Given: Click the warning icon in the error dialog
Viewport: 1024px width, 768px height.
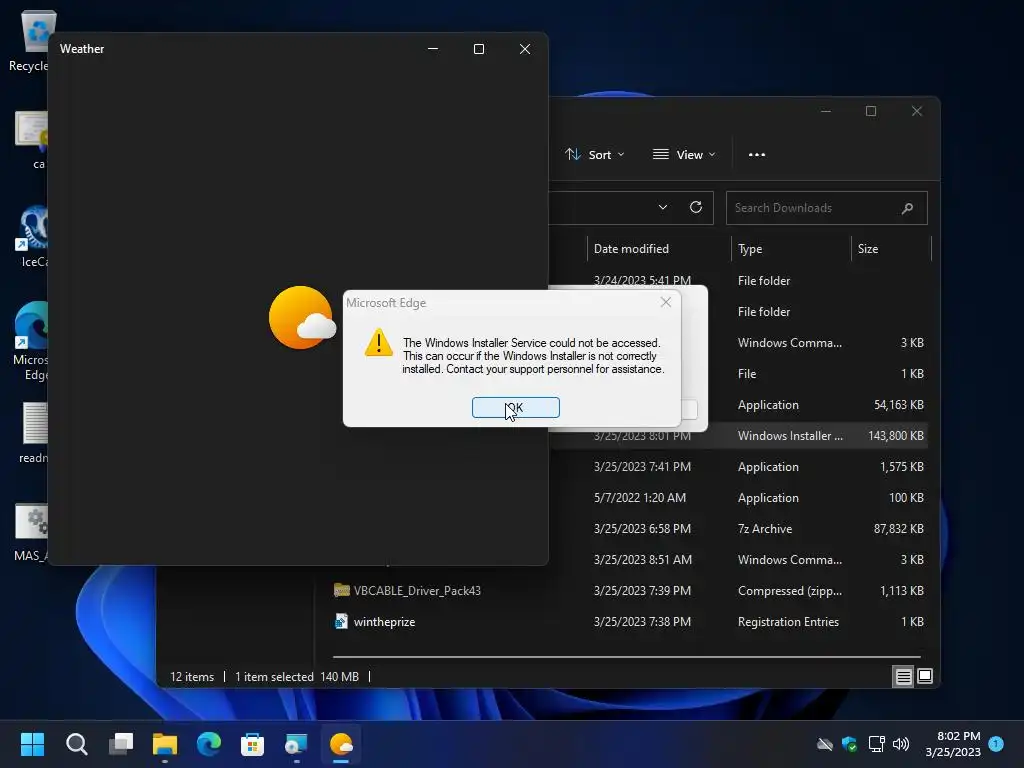Looking at the screenshot, I should coord(379,343).
